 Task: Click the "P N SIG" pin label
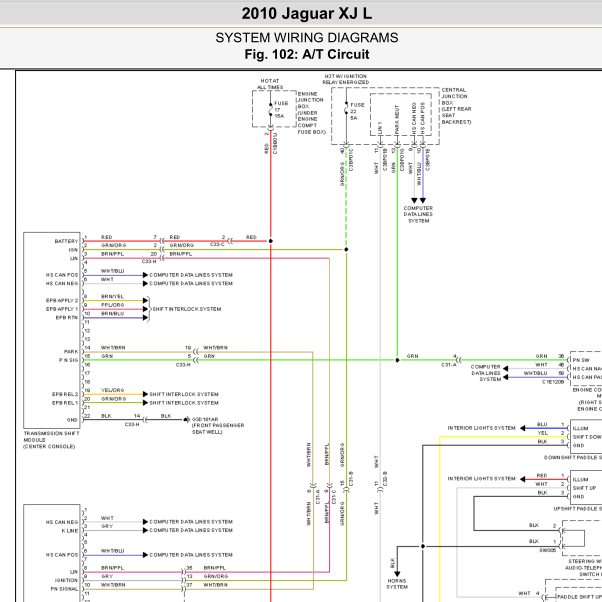pyautogui.click(x=68, y=360)
